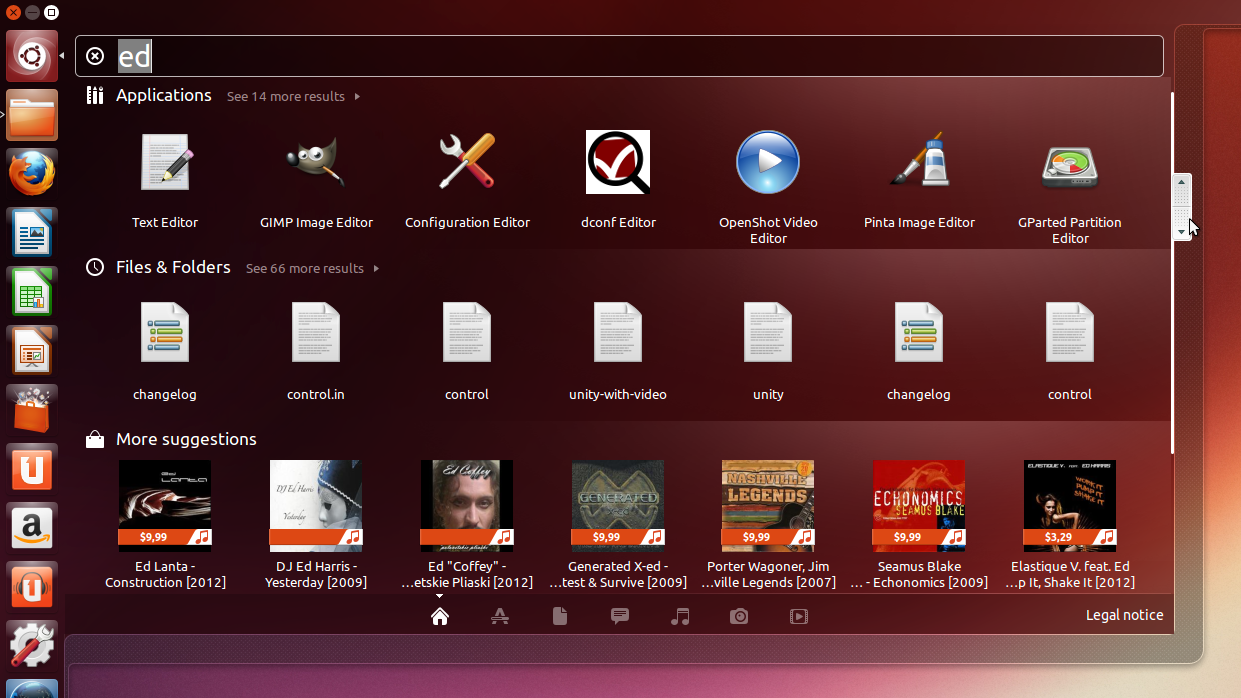The width and height of the screenshot is (1241, 698).
Task: Switch to the Music lens
Action: coord(680,616)
